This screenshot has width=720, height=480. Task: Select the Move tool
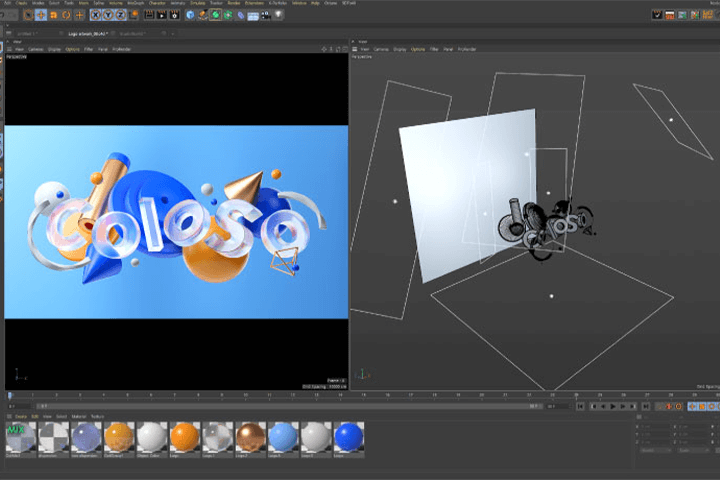coord(41,15)
